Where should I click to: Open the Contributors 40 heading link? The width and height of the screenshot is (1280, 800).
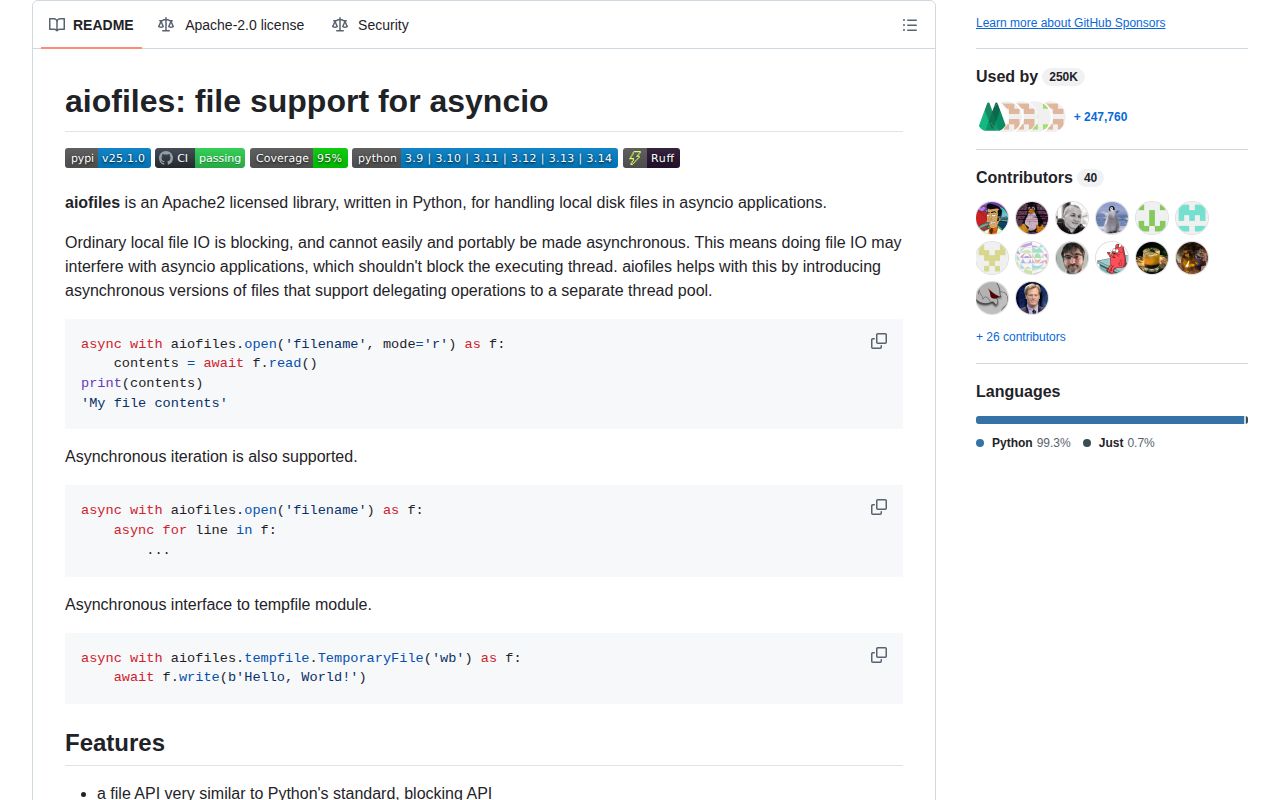pos(1039,177)
